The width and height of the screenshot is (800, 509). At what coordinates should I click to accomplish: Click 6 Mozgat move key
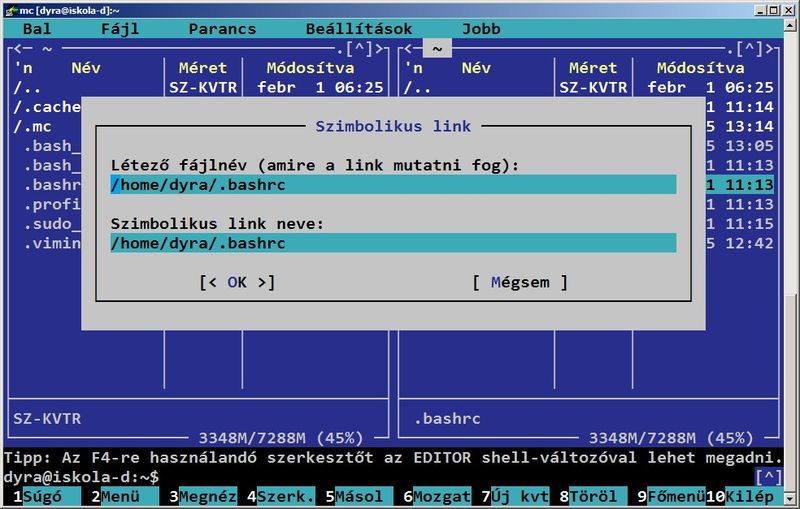click(437, 496)
